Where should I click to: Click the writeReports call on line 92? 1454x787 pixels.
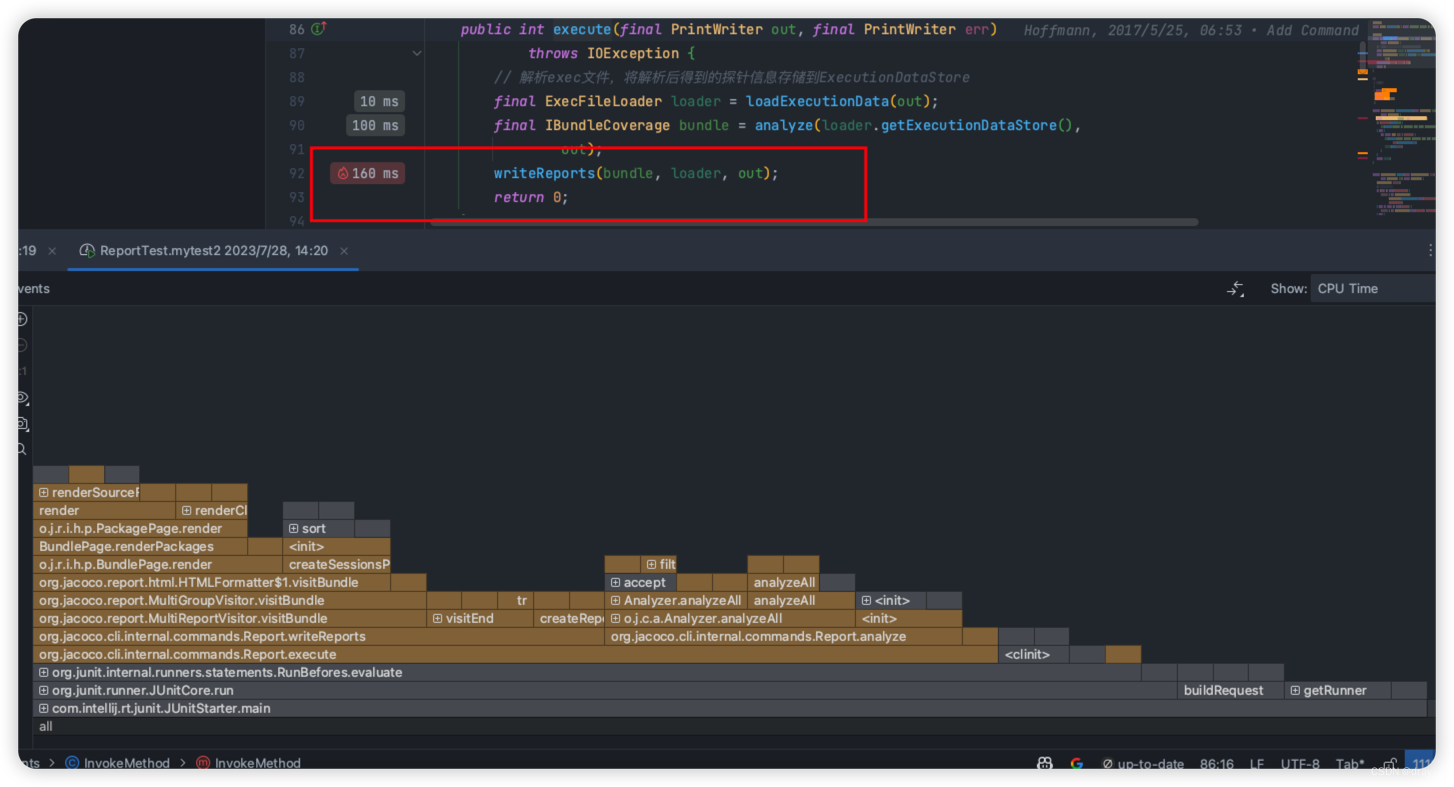(x=544, y=173)
